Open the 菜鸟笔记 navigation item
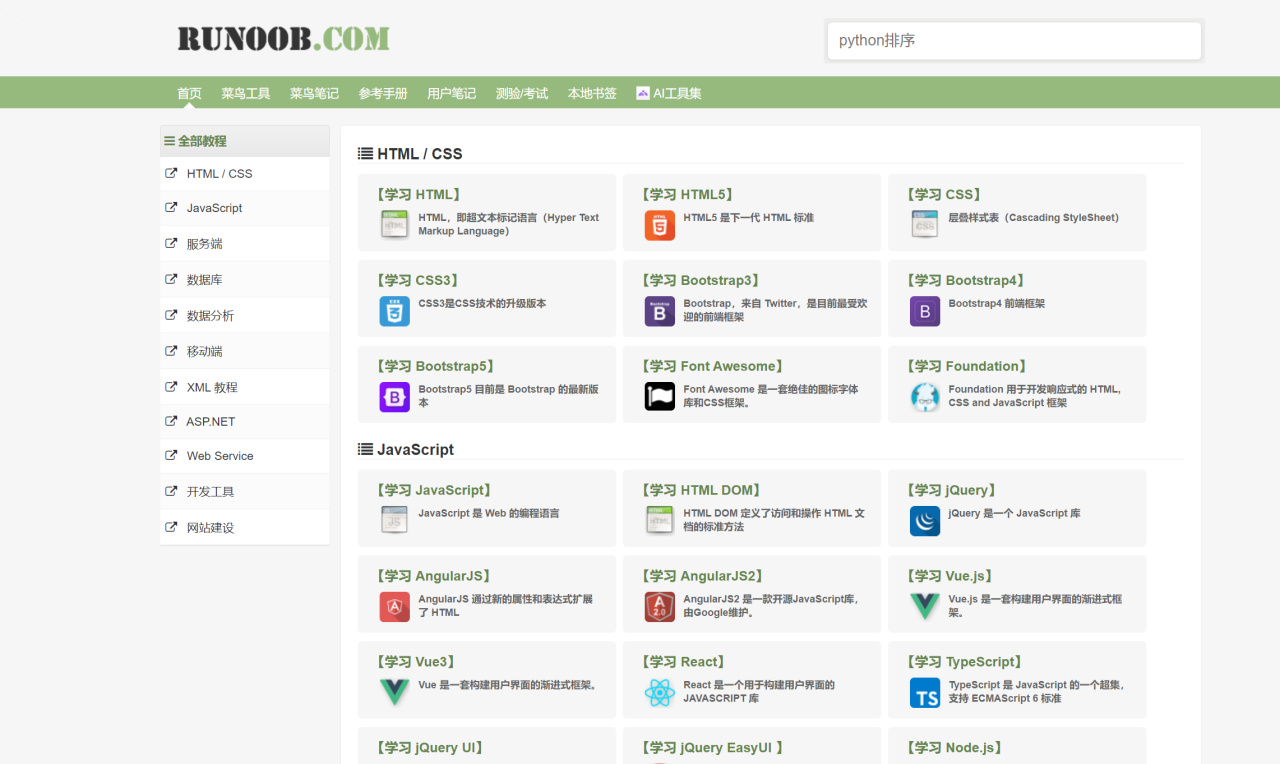Viewport: 1280px width, 764px height. point(315,93)
